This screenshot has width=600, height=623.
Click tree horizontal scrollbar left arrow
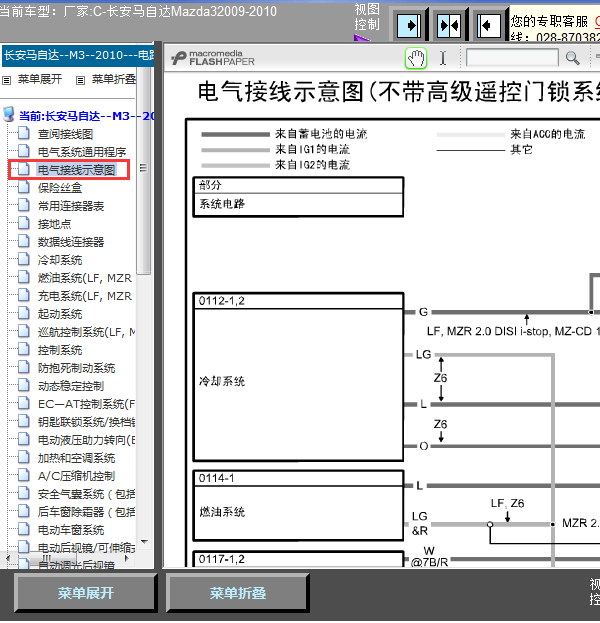(8, 558)
